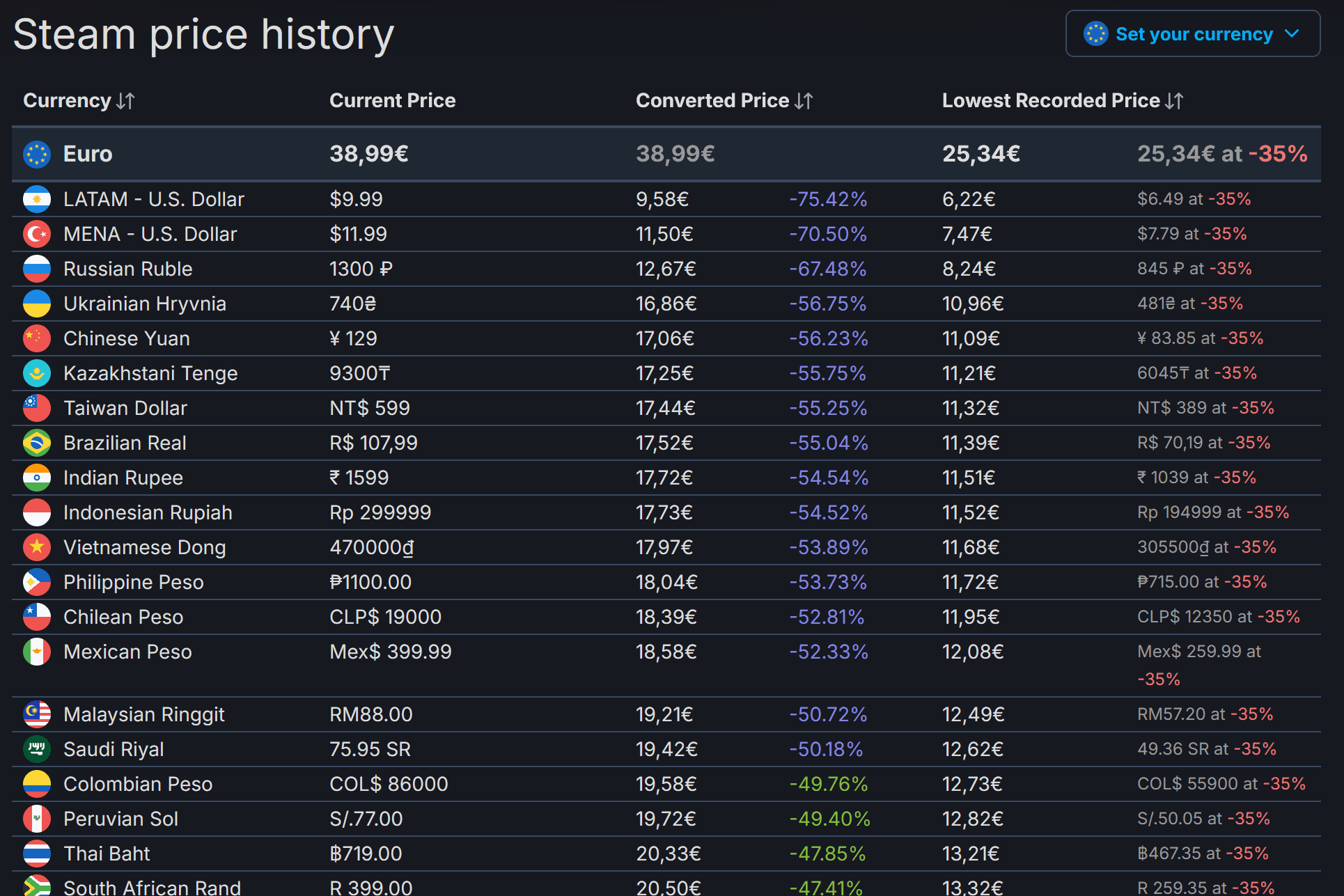Click the Brazilian Real flag icon
This screenshot has height=896, width=1344.
[36, 443]
